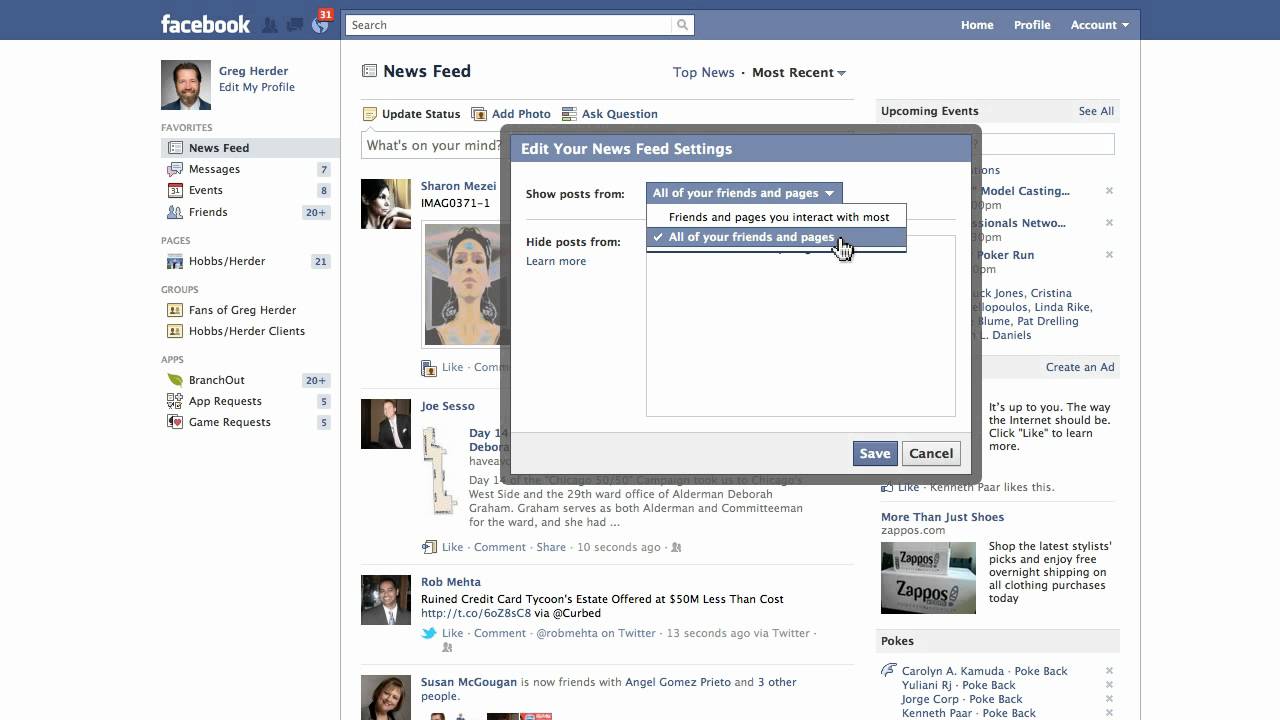Open the Most Recent dropdown arrow
Viewport: 1280px width, 720px height.
click(x=841, y=73)
